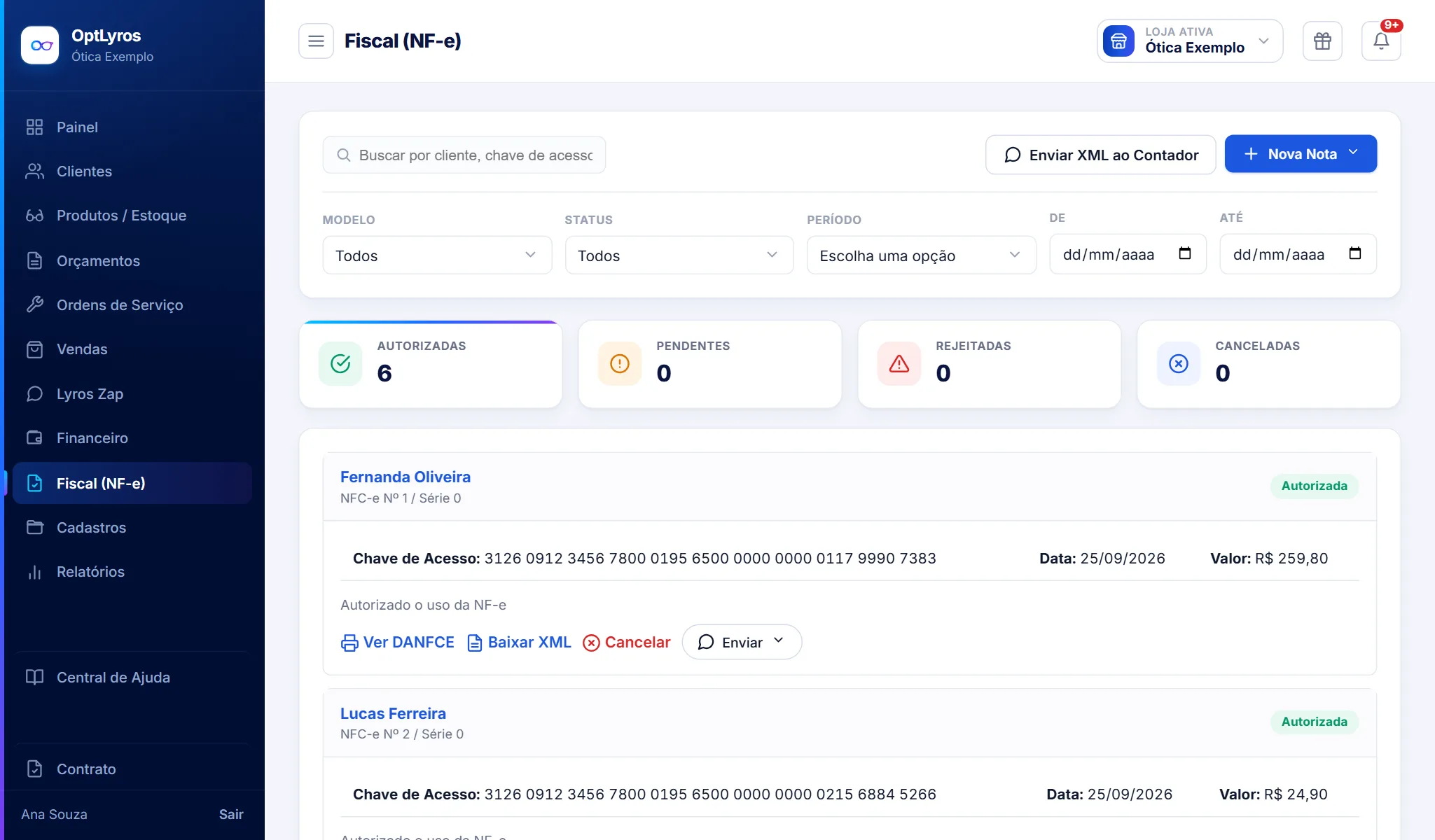Viewport: 1435px width, 840px height.
Task: Open calendar picker in DE date field
Action: click(x=1185, y=253)
